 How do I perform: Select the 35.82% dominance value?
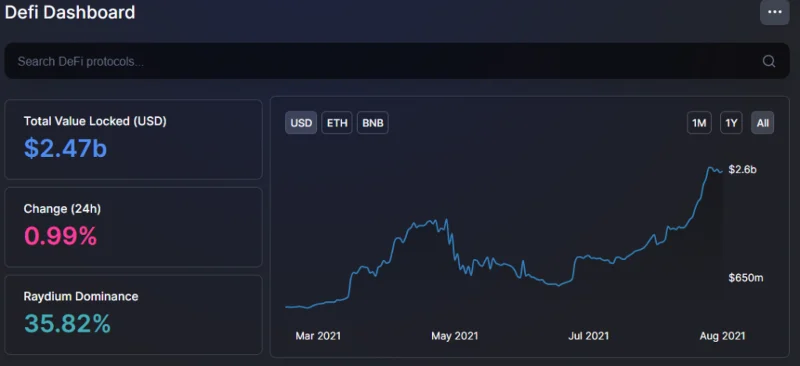pyautogui.click(x=67, y=324)
